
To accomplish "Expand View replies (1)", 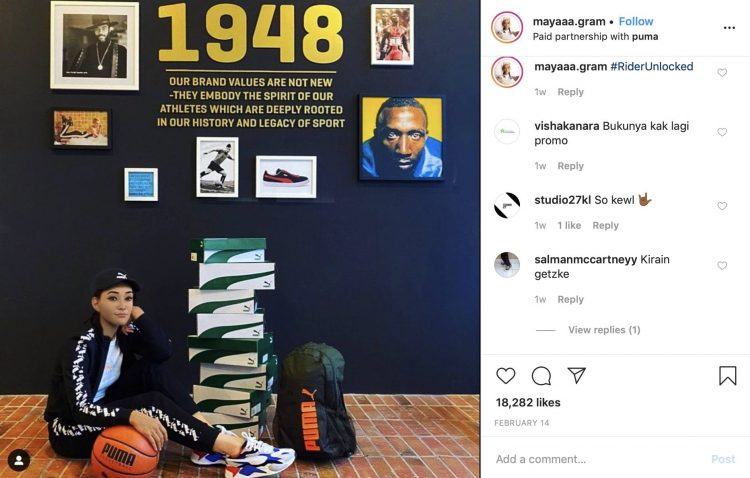I will click(x=604, y=330).
